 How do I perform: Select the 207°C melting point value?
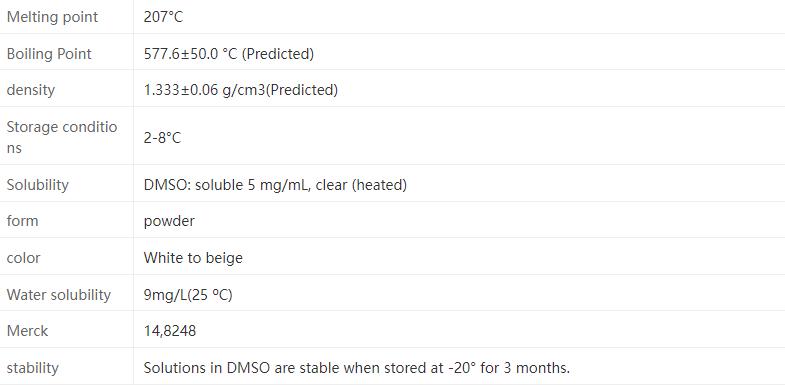click(x=163, y=17)
